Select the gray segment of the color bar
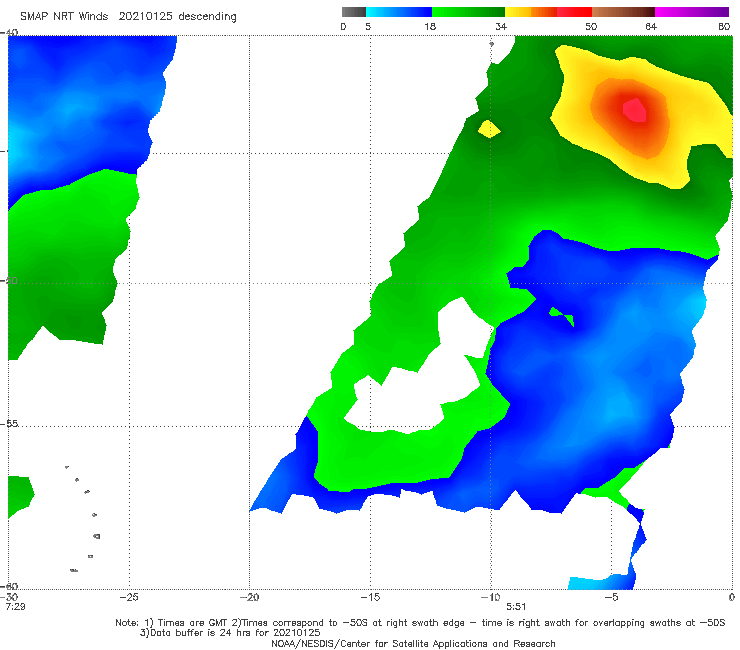 tap(354, 12)
